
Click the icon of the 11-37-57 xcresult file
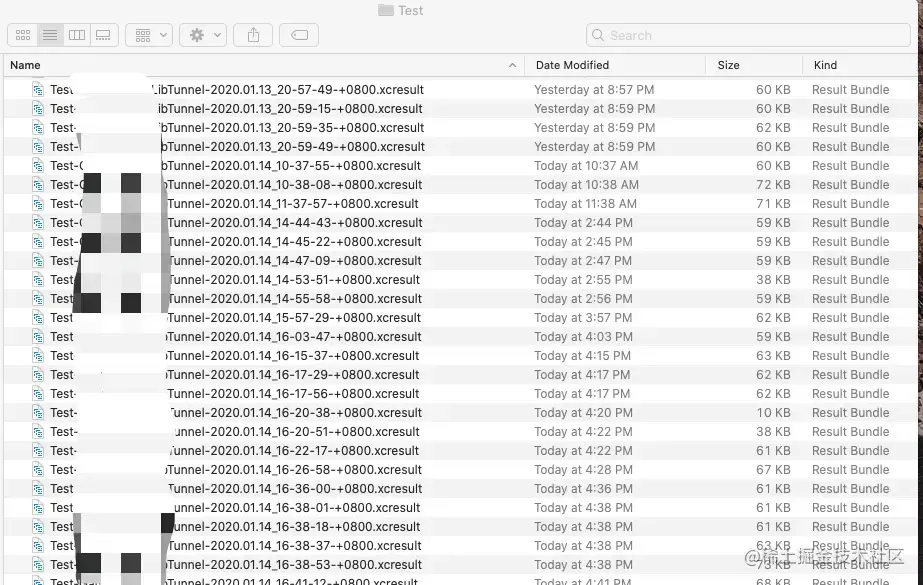point(38,204)
